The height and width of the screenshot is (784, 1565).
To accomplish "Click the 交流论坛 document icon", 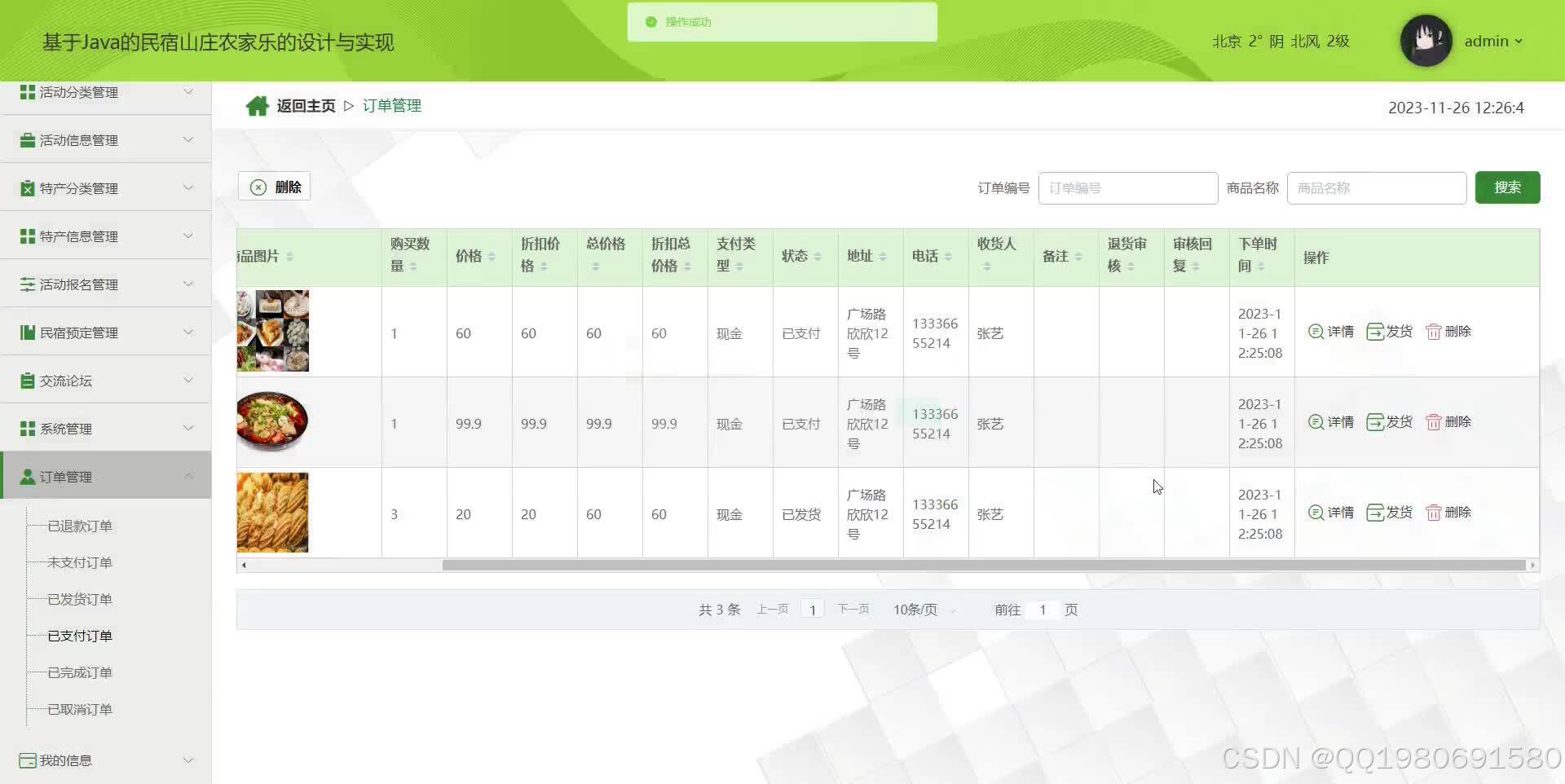I will pos(28,381).
